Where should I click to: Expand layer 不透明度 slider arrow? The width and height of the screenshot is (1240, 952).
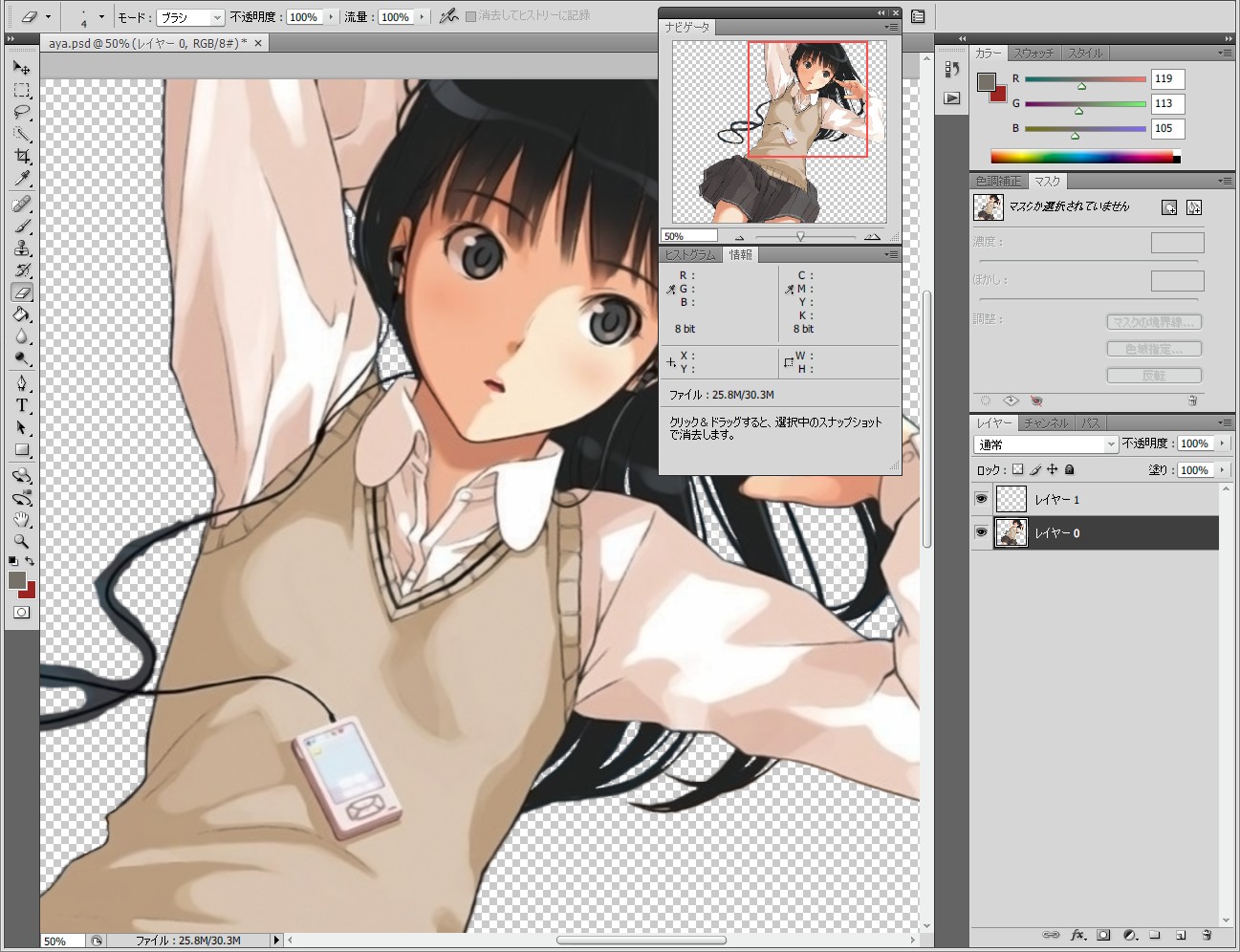[1222, 444]
